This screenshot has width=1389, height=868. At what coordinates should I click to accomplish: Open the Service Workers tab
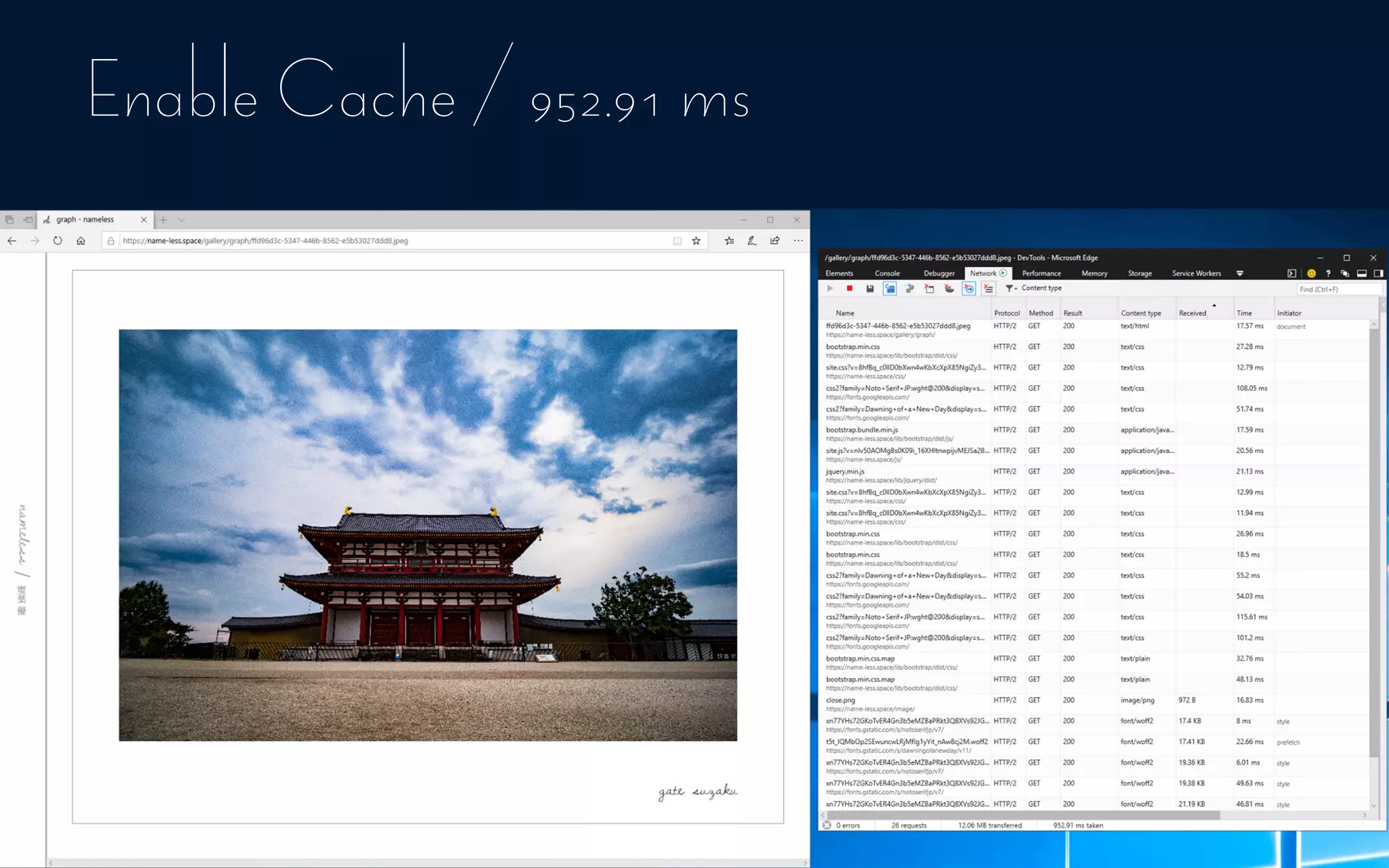click(x=1196, y=273)
